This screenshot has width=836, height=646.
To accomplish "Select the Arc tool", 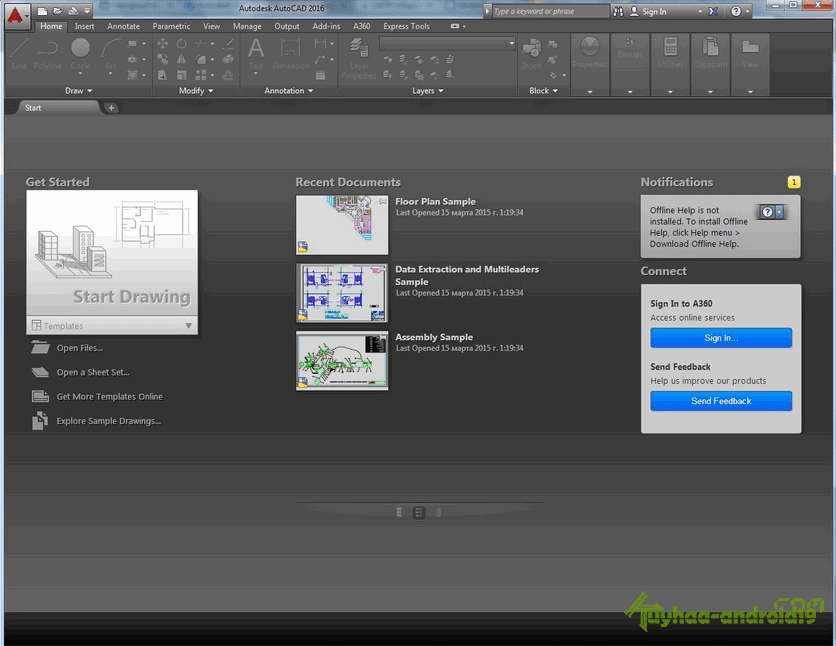I will tap(110, 54).
